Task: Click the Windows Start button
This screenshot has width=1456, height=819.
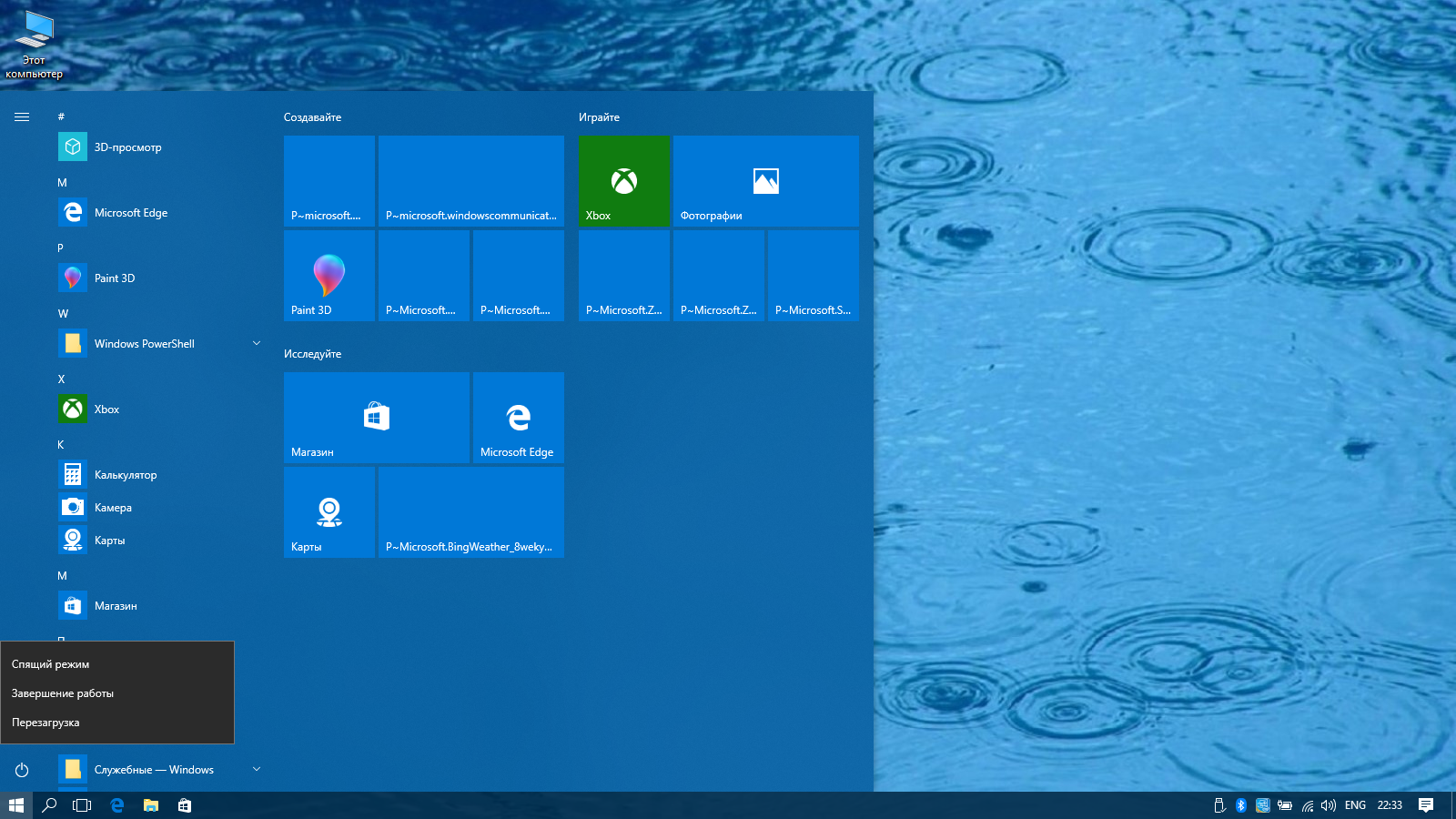Action: click(16, 805)
